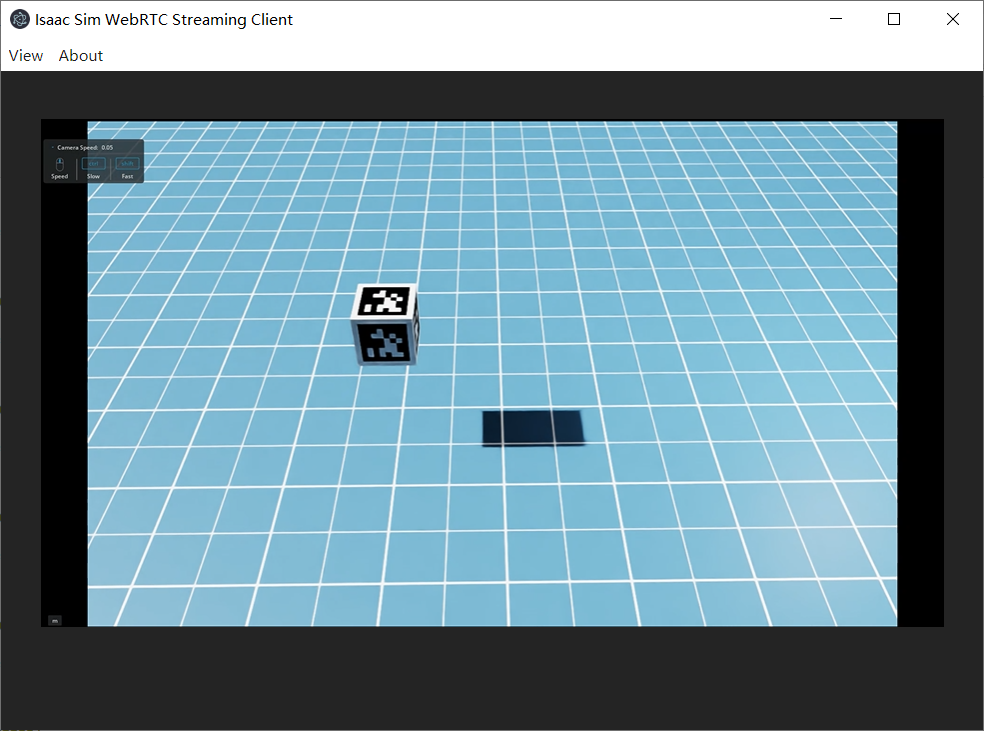The height and width of the screenshot is (731, 984).
Task: Maximize the Streaming Client window
Action: 894,19
